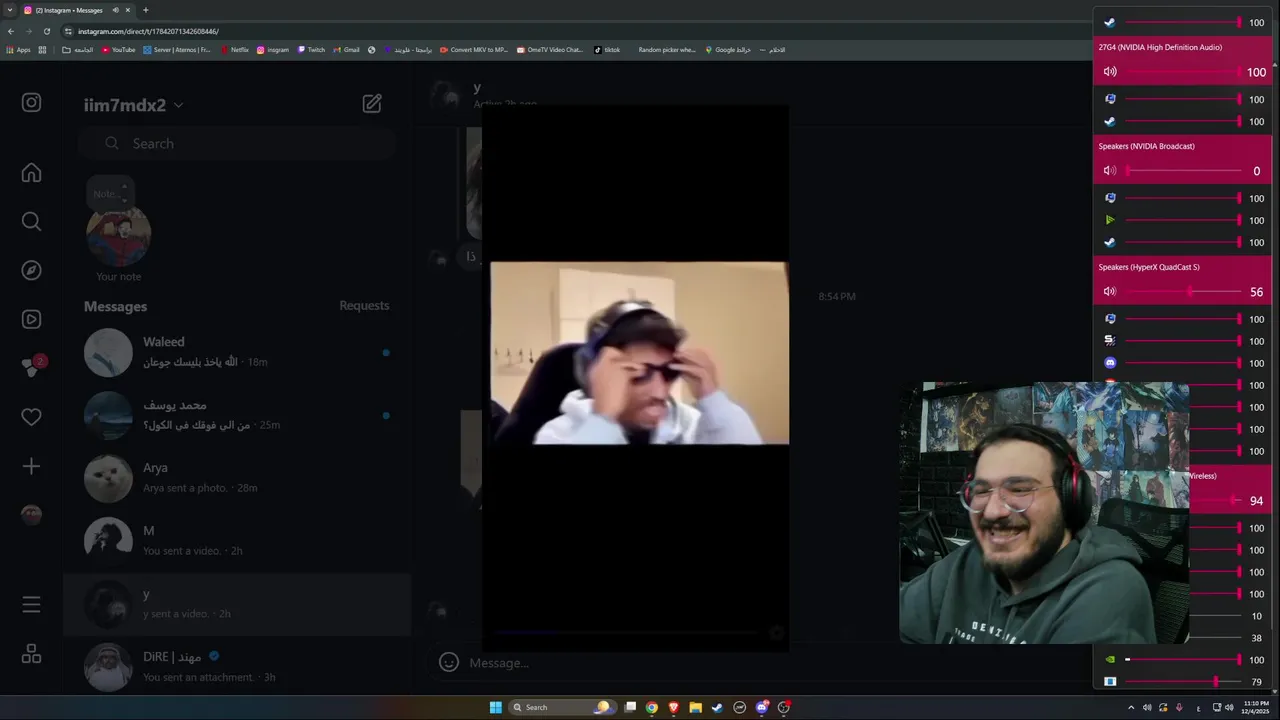Open Brave browser from the taskbar
1280x720 pixels.
(x=674, y=707)
